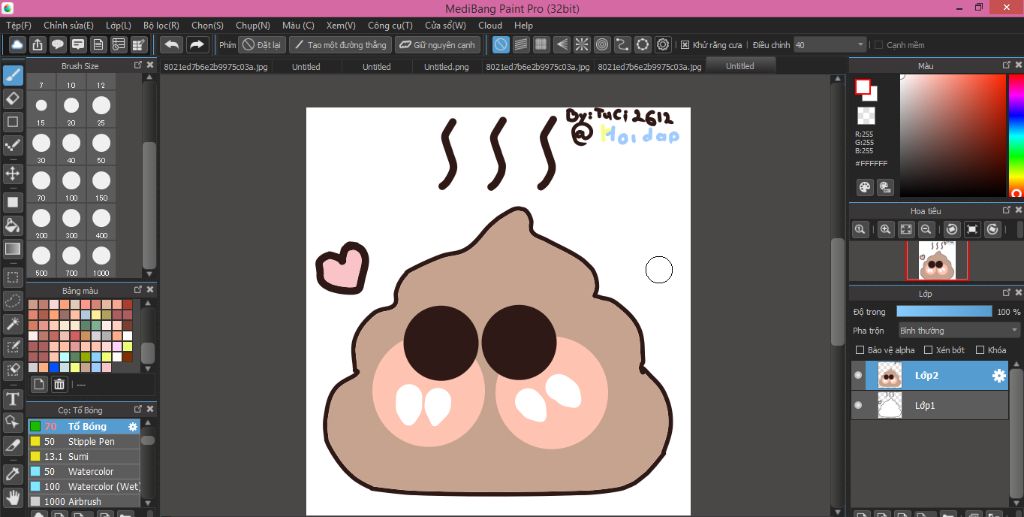
Task: Open color palette icon in Màu panel
Action: tap(865, 187)
